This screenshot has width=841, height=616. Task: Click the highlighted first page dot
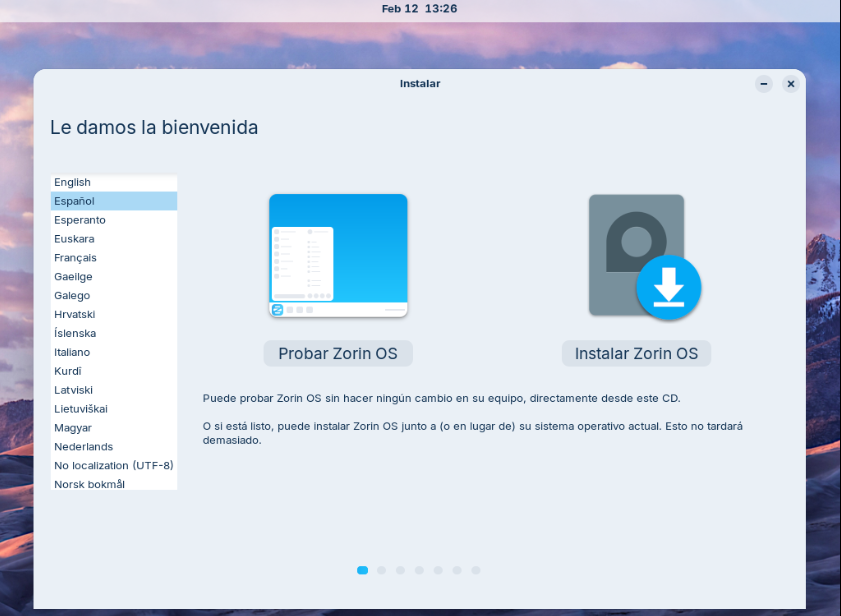coord(362,570)
